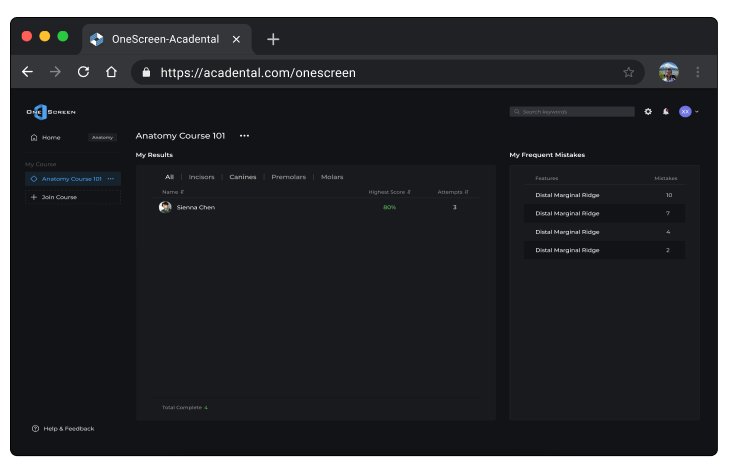Switch to the Premolars tab
Screen dimensions: 740x470
point(289,177)
